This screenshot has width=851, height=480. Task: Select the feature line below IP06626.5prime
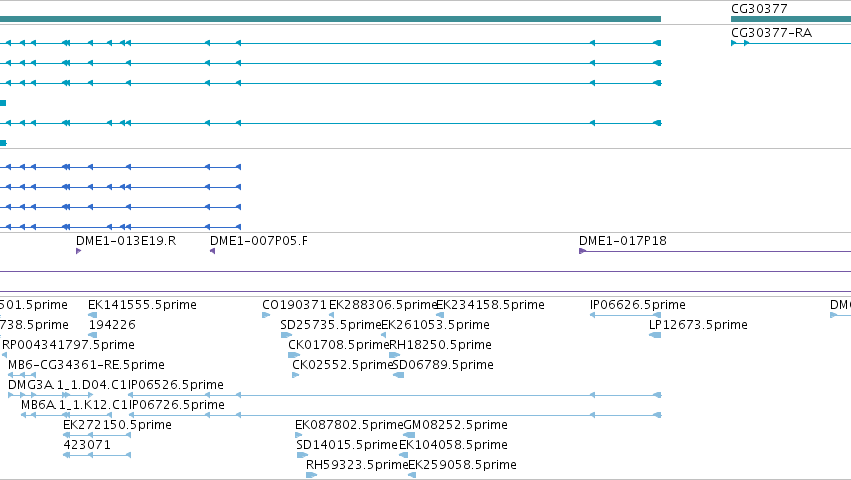tap(625, 315)
